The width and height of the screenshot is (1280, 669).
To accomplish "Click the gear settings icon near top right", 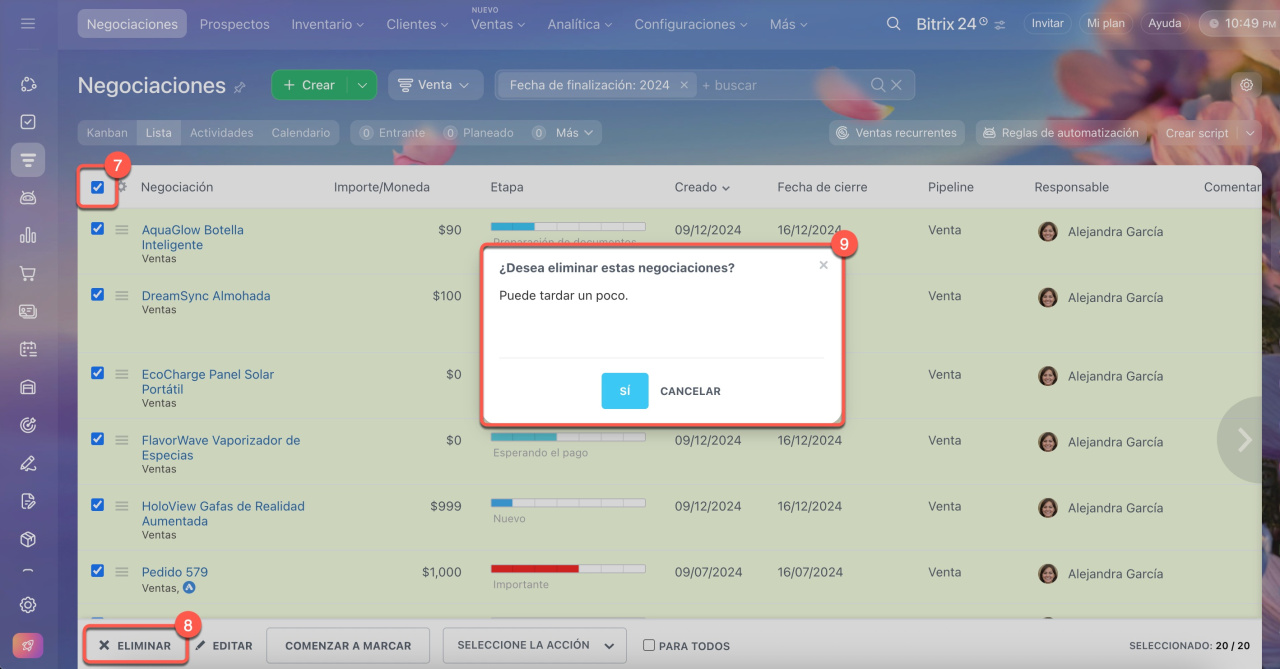I will [1246, 85].
